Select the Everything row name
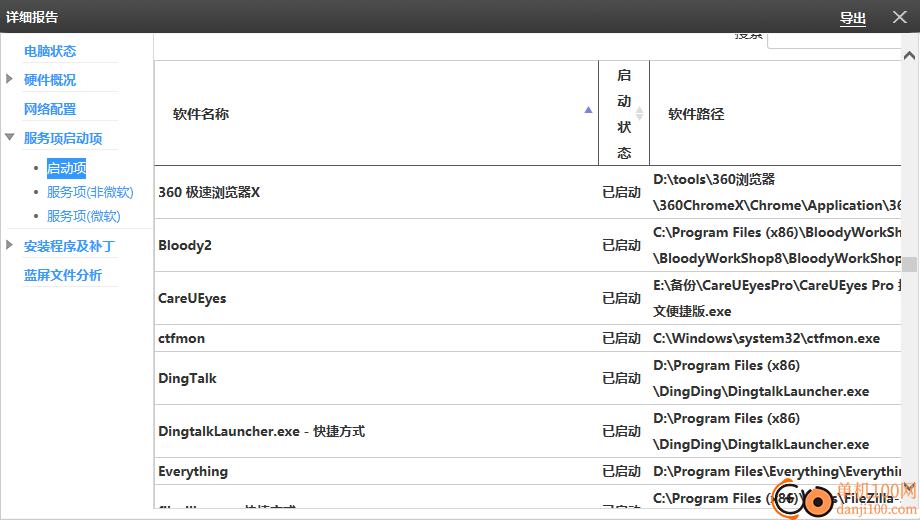This screenshot has height=520, width=920. (193, 471)
